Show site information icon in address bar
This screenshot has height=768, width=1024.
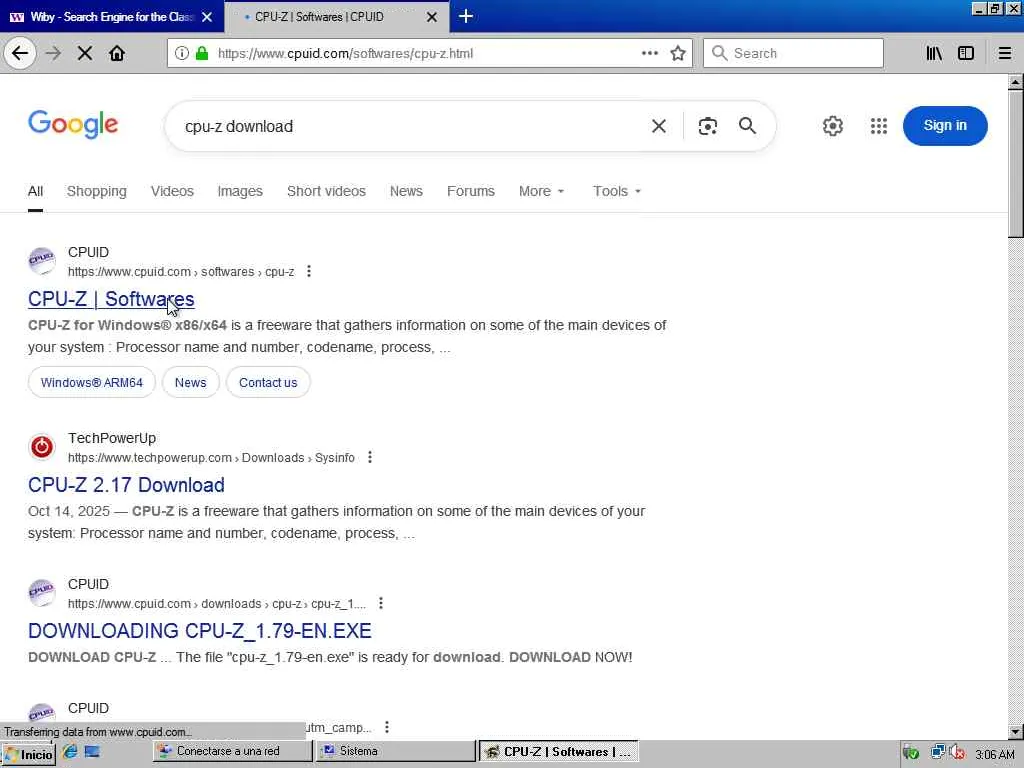(182, 53)
